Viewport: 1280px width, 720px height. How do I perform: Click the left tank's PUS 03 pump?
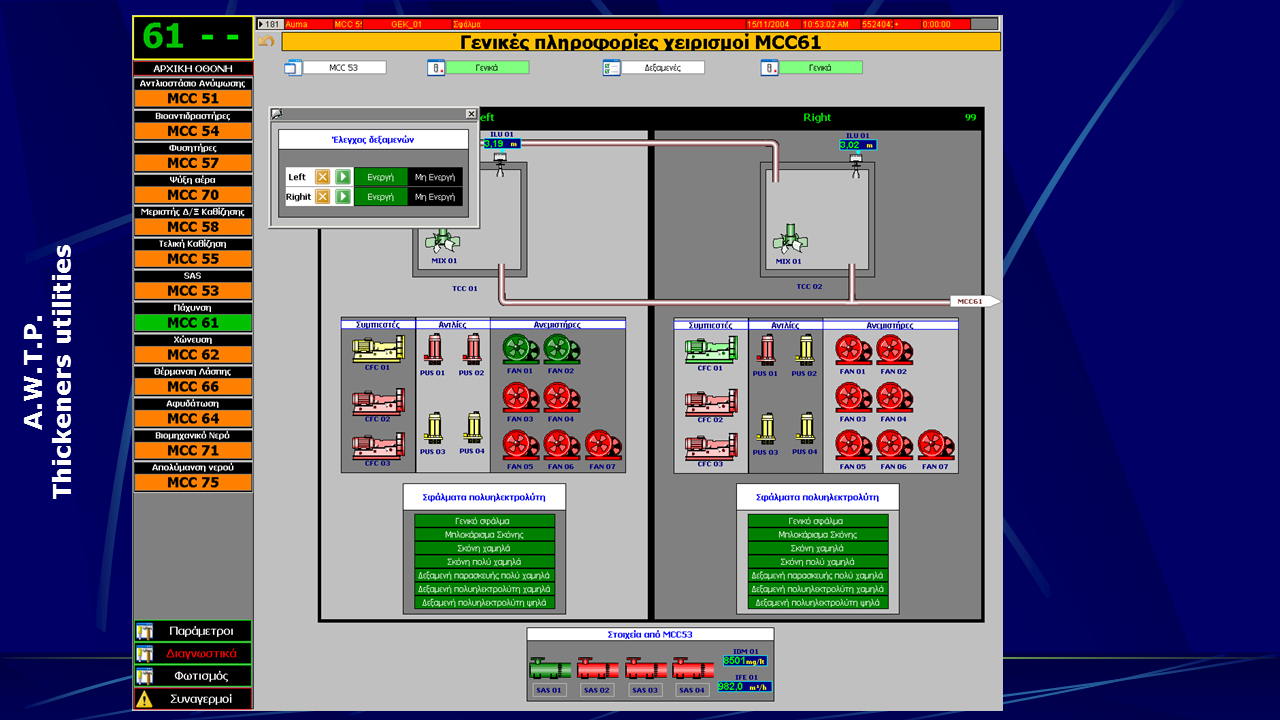[433, 428]
